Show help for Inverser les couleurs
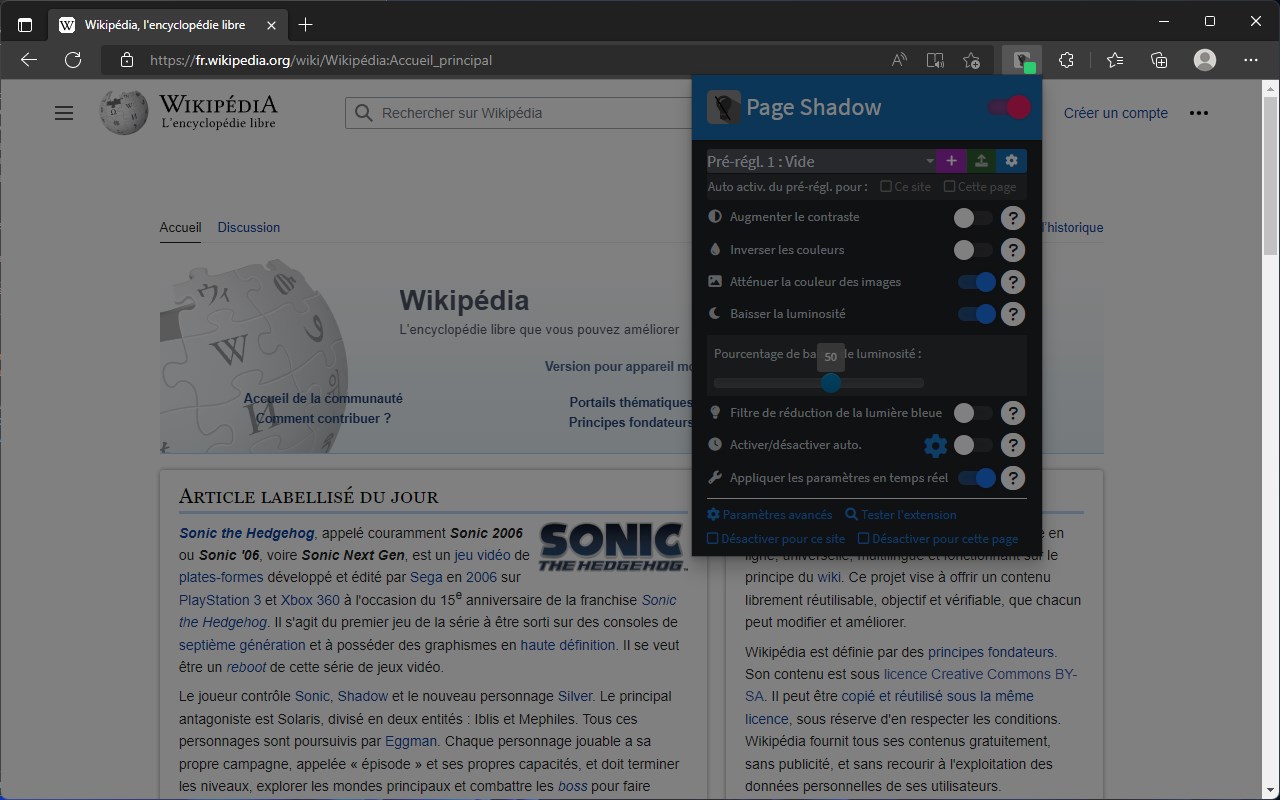Image resolution: width=1280 pixels, height=800 pixels. click(x=1013, y=250)
